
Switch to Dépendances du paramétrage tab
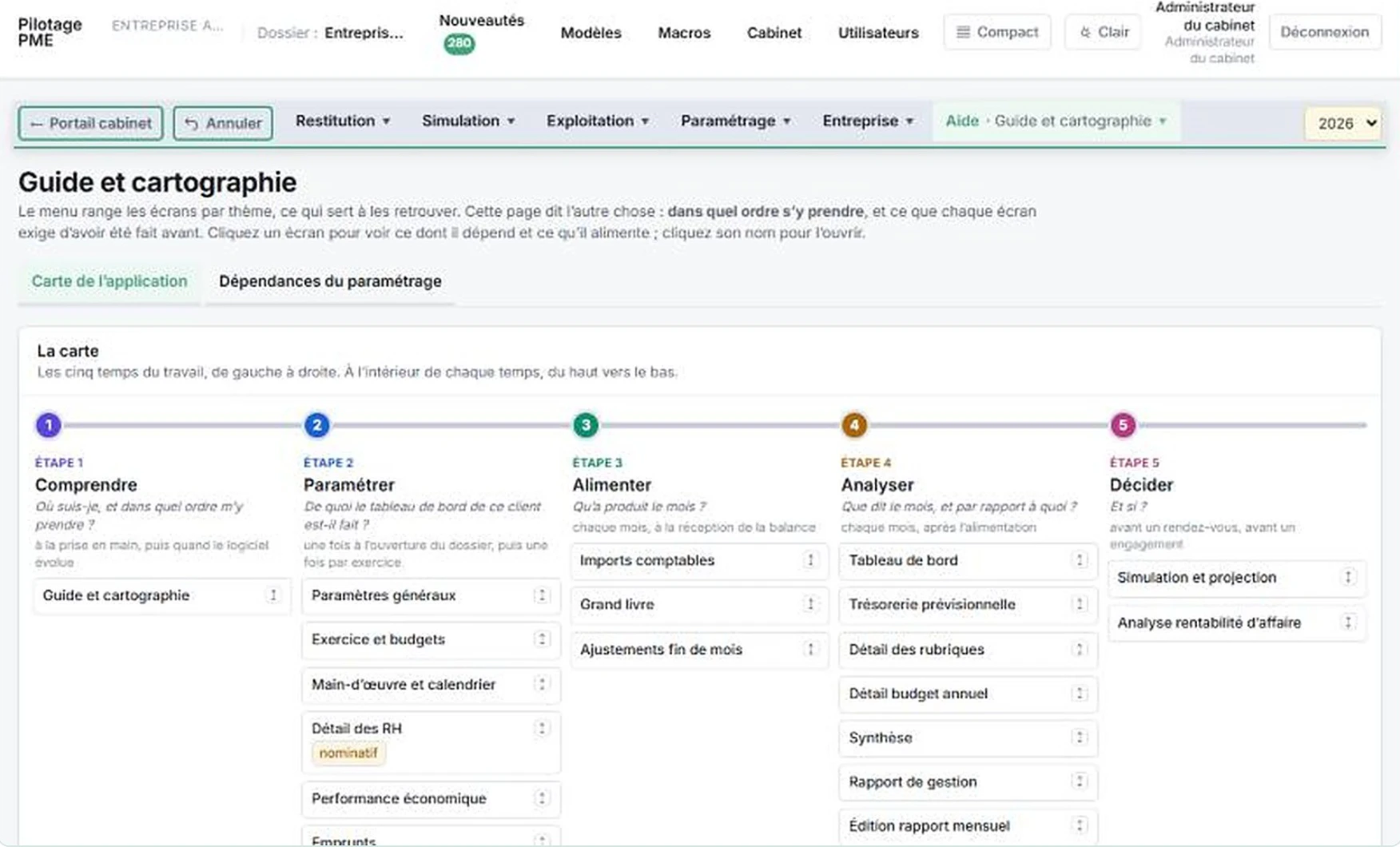(330, 281)
